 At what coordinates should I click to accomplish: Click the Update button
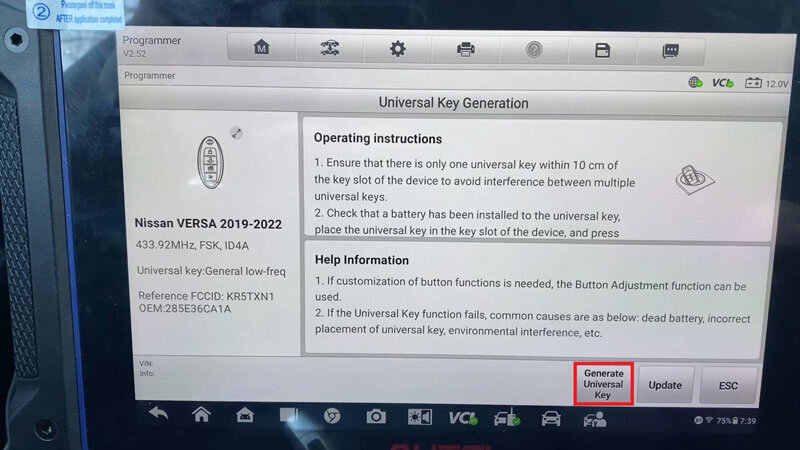point(665,385)
